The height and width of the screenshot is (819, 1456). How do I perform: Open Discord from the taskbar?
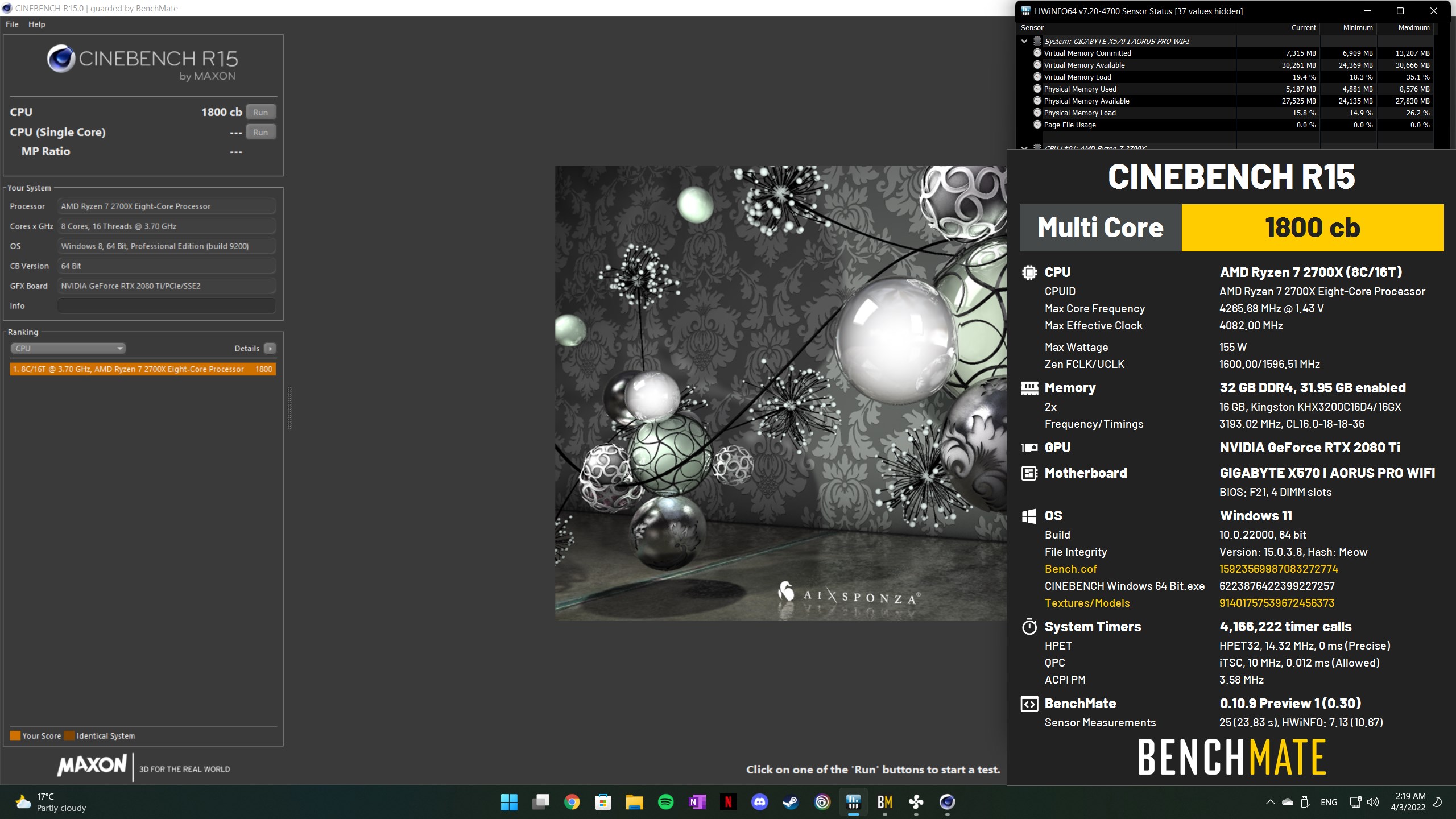(x=759, y=802)
